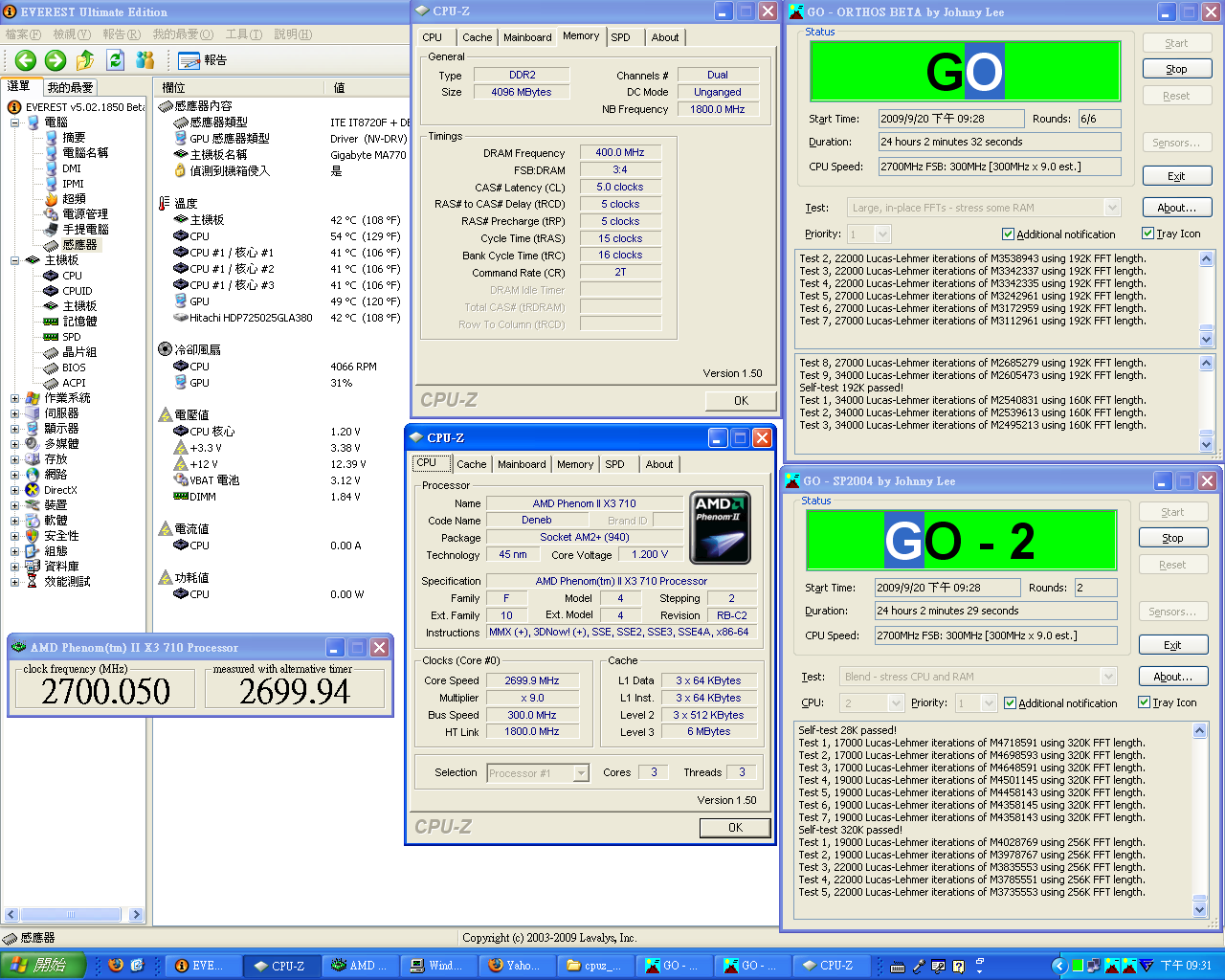This screenshot has width=1225, height=980.
Task: Click Stop button in SP2004 window
Action: pos(1173,538)
